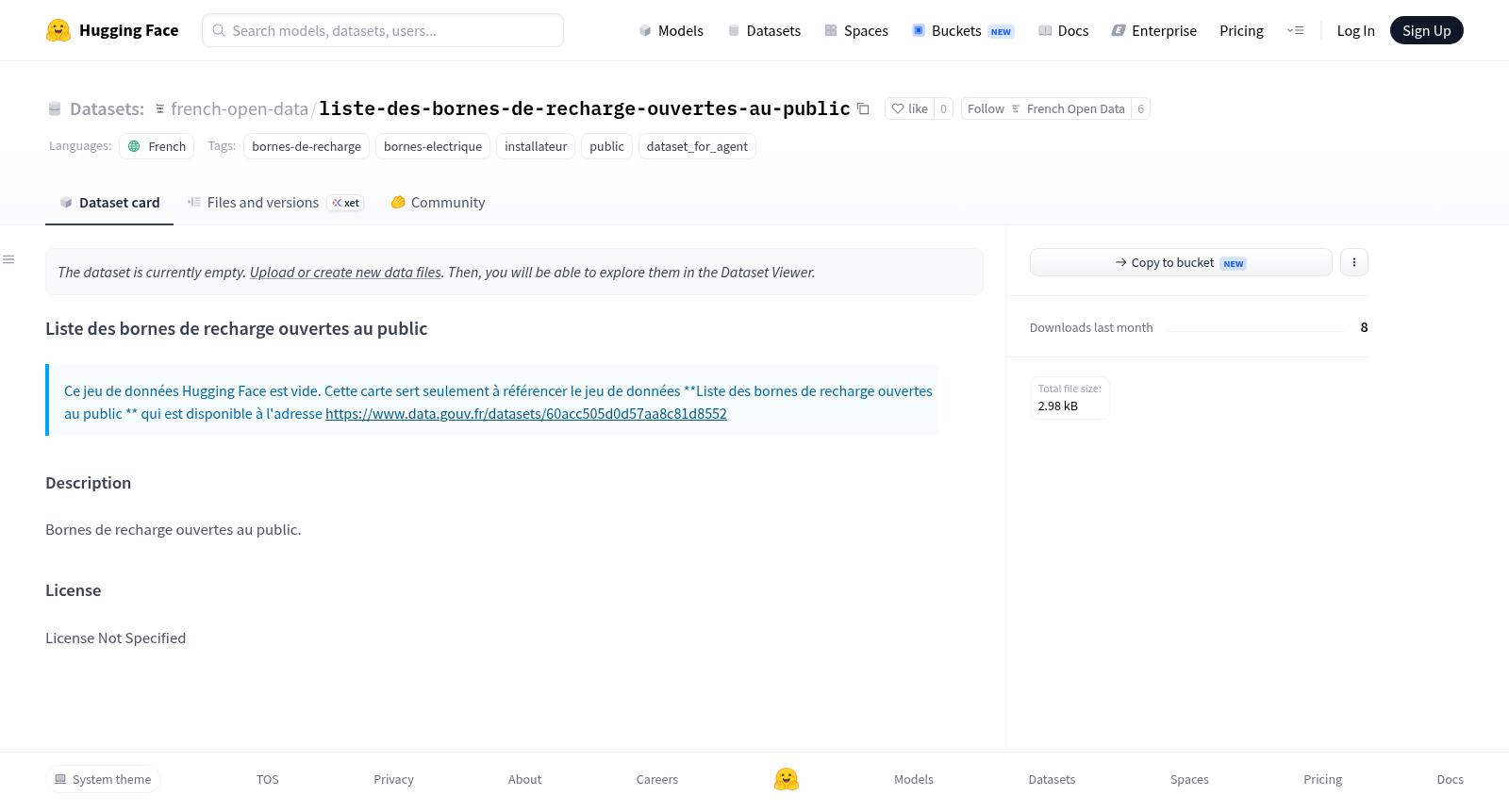This screenshot has height=812, width=1509.
Task: Open Spaces in top navigation
Action: pyautogui.click(x=856, y=30)
